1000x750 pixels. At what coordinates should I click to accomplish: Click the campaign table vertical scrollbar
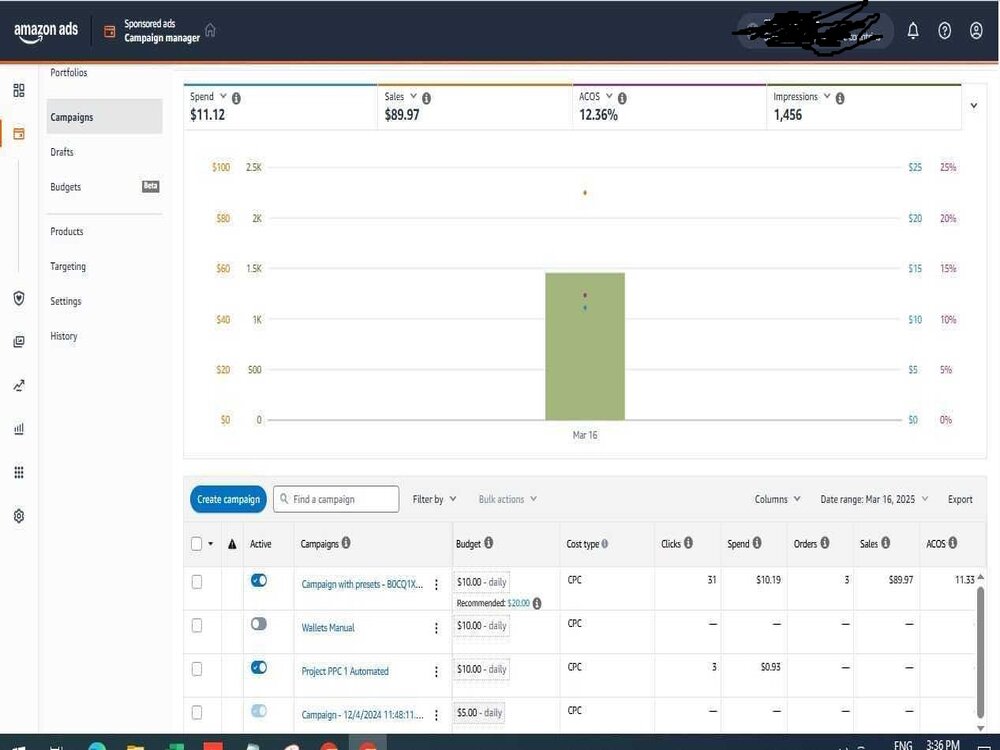[x=980, y=651]
